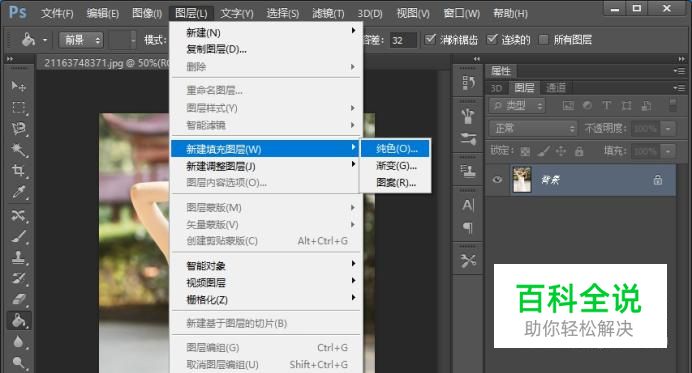Choose 渐变(G)... from fill layer submenu
Viewport: 692px width, 373px height.
coord(396,166)
